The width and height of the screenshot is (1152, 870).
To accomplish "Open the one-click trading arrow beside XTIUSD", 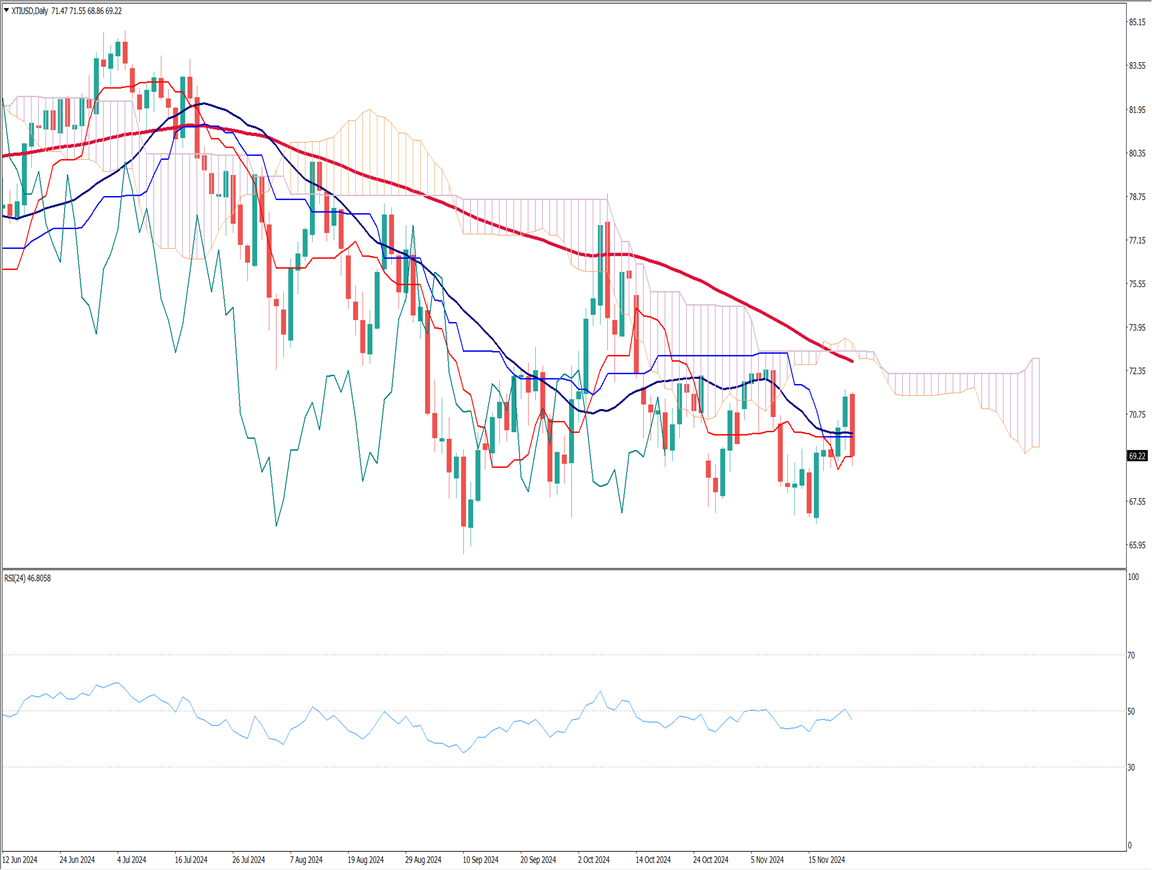I will point(6,9).
